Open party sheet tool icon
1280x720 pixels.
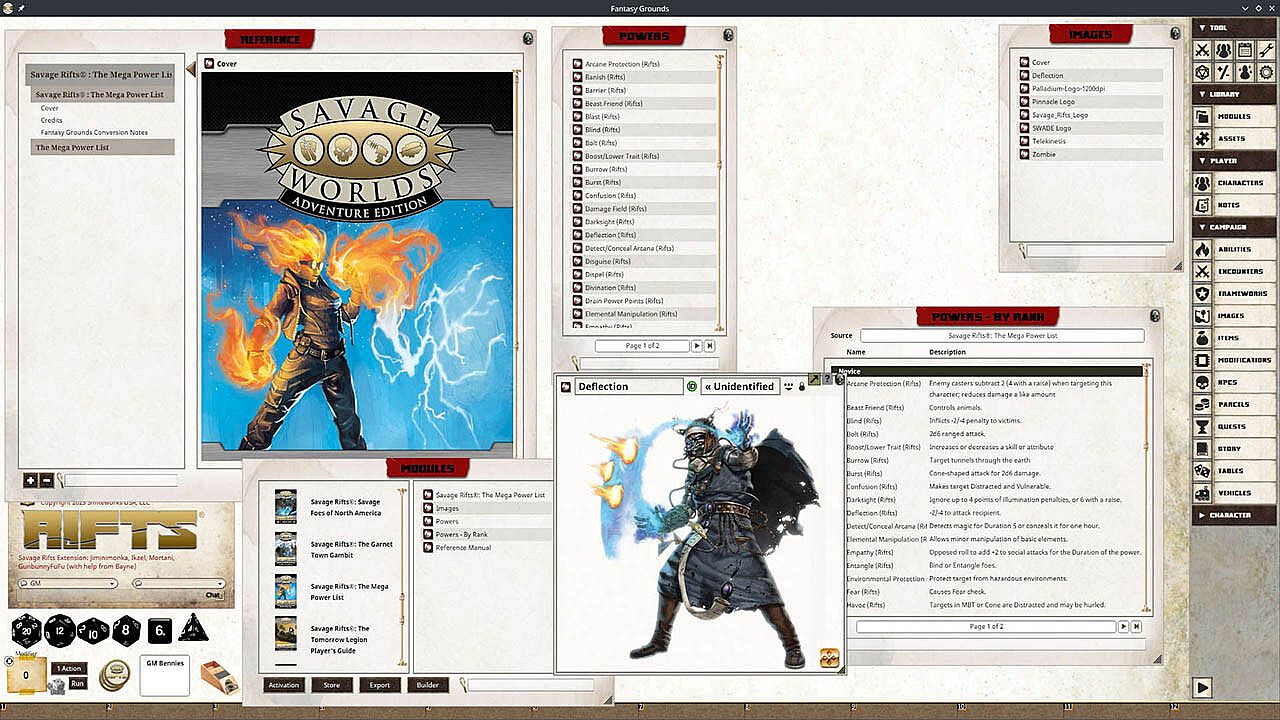tap(1223, 50)
